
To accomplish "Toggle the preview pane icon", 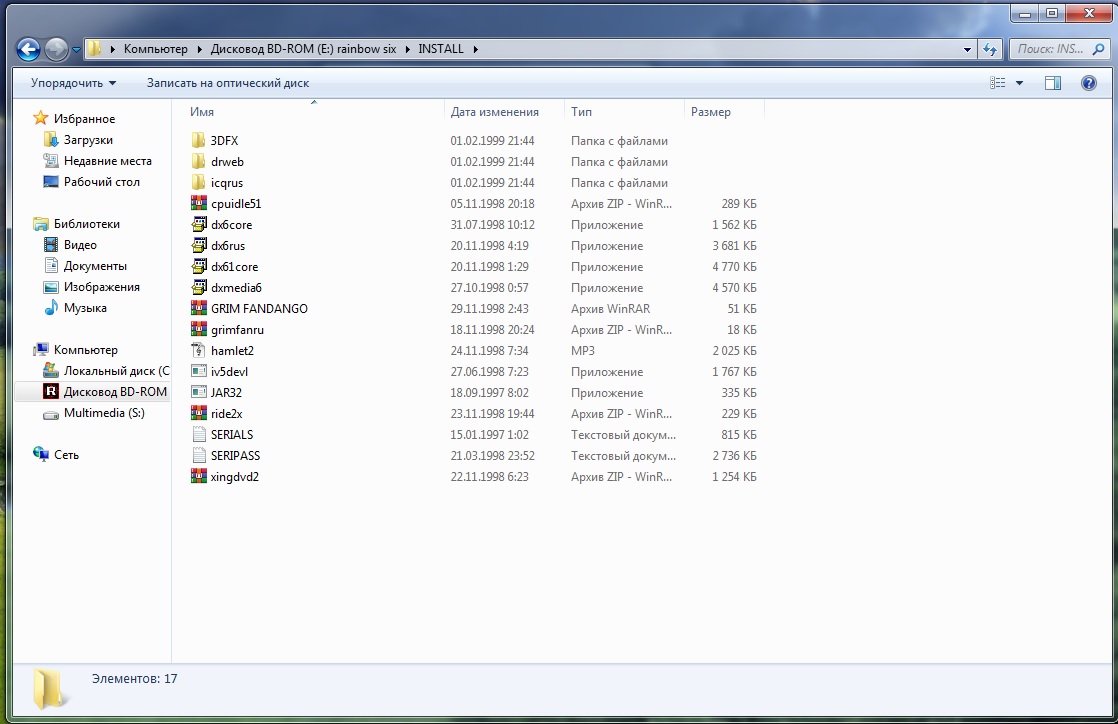I will (x=1052, y=83).
